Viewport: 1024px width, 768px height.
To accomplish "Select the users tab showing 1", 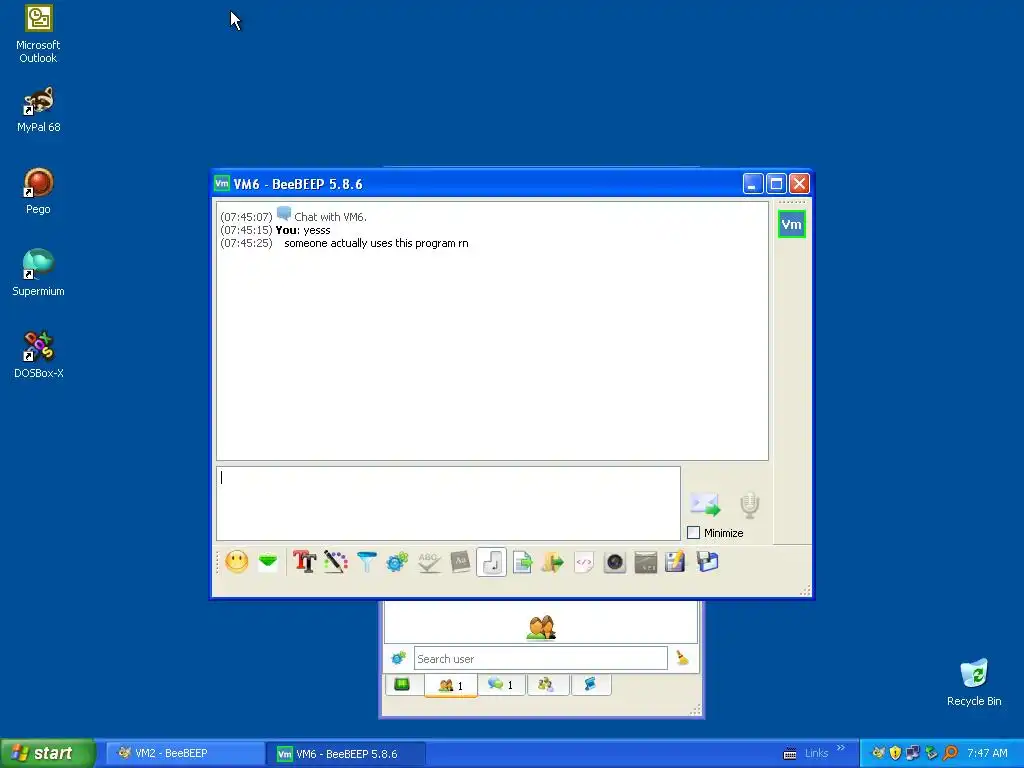I will click(451, 685).
